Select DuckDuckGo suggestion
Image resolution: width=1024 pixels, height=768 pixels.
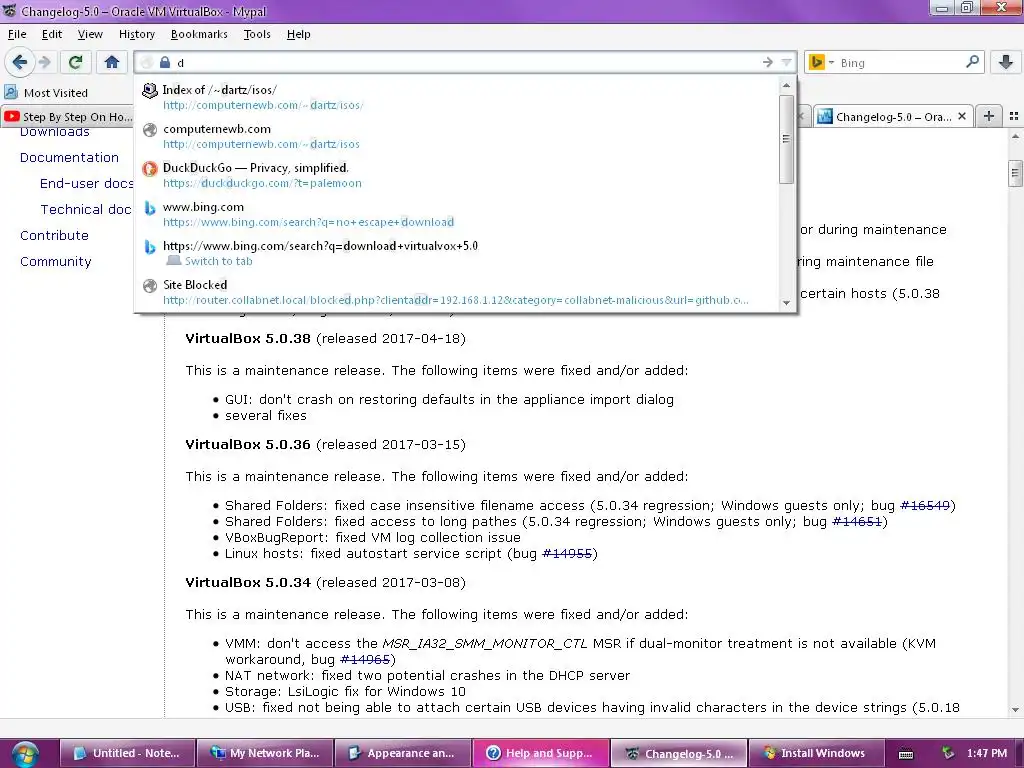click(456, 175)
